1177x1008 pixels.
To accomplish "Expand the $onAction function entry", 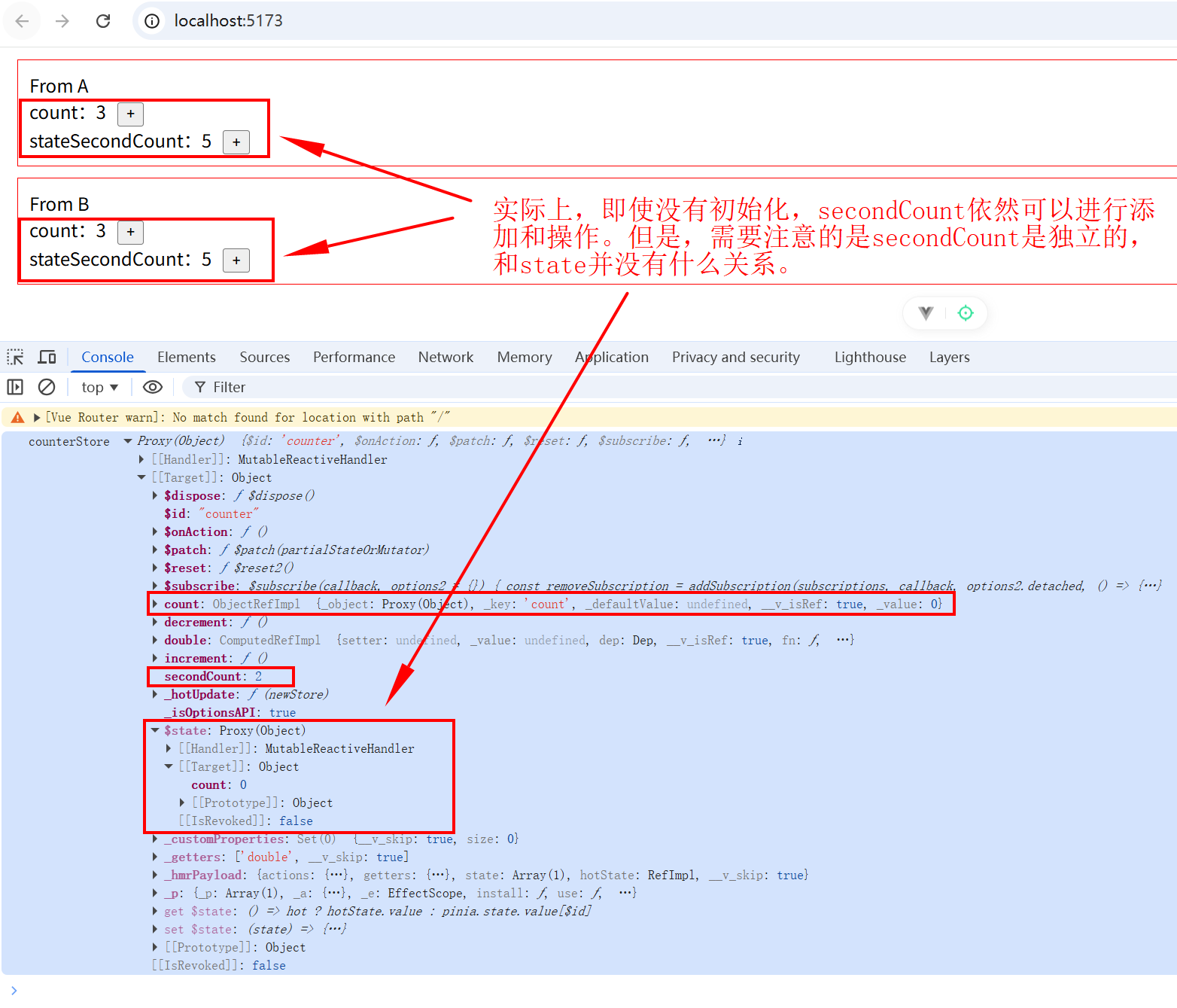I will pyautogui.click(x=155, y=531).
